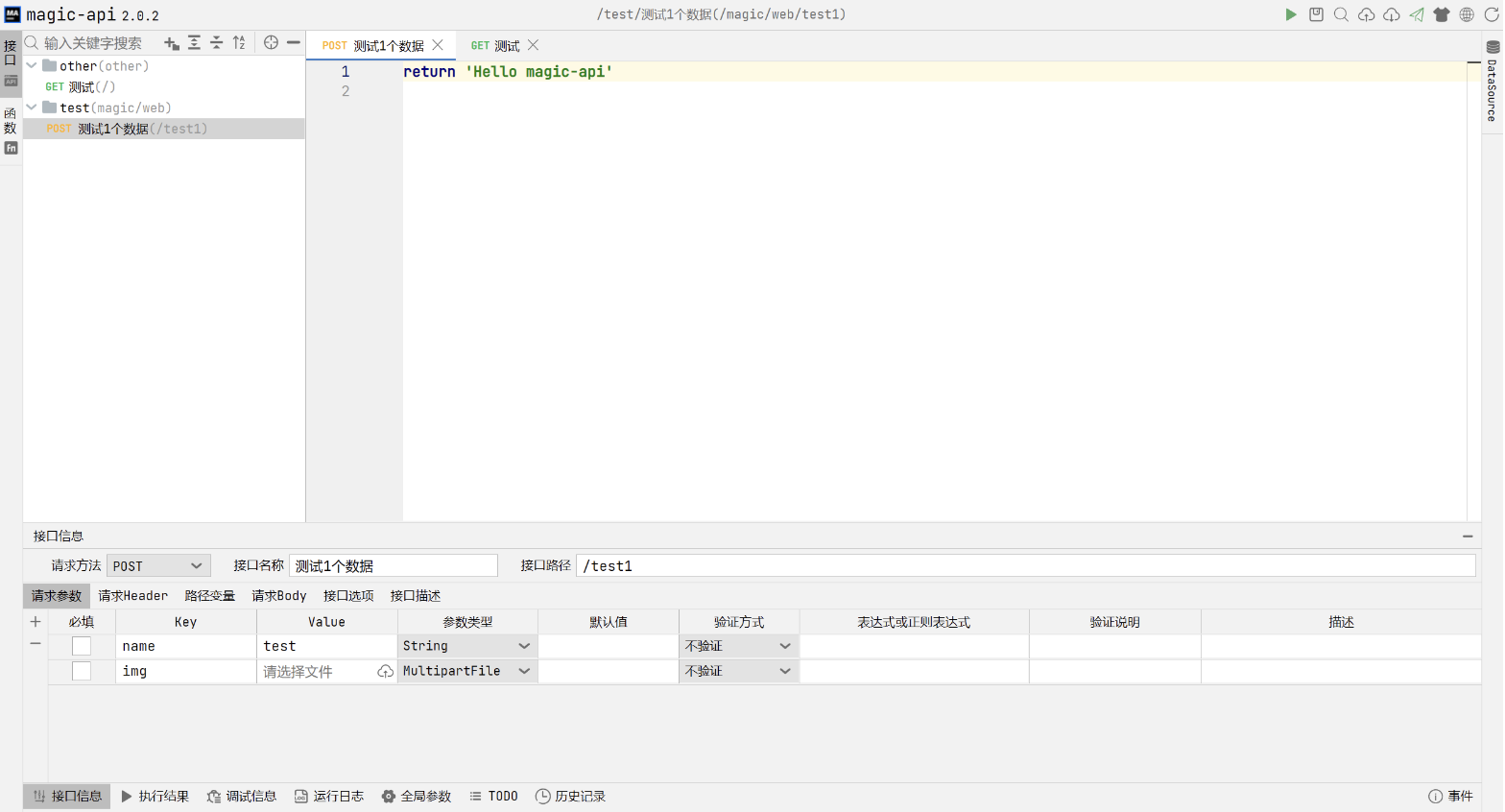Open the 事件 panel at bottom right
1505x812 pixels.
[1450, 797]
